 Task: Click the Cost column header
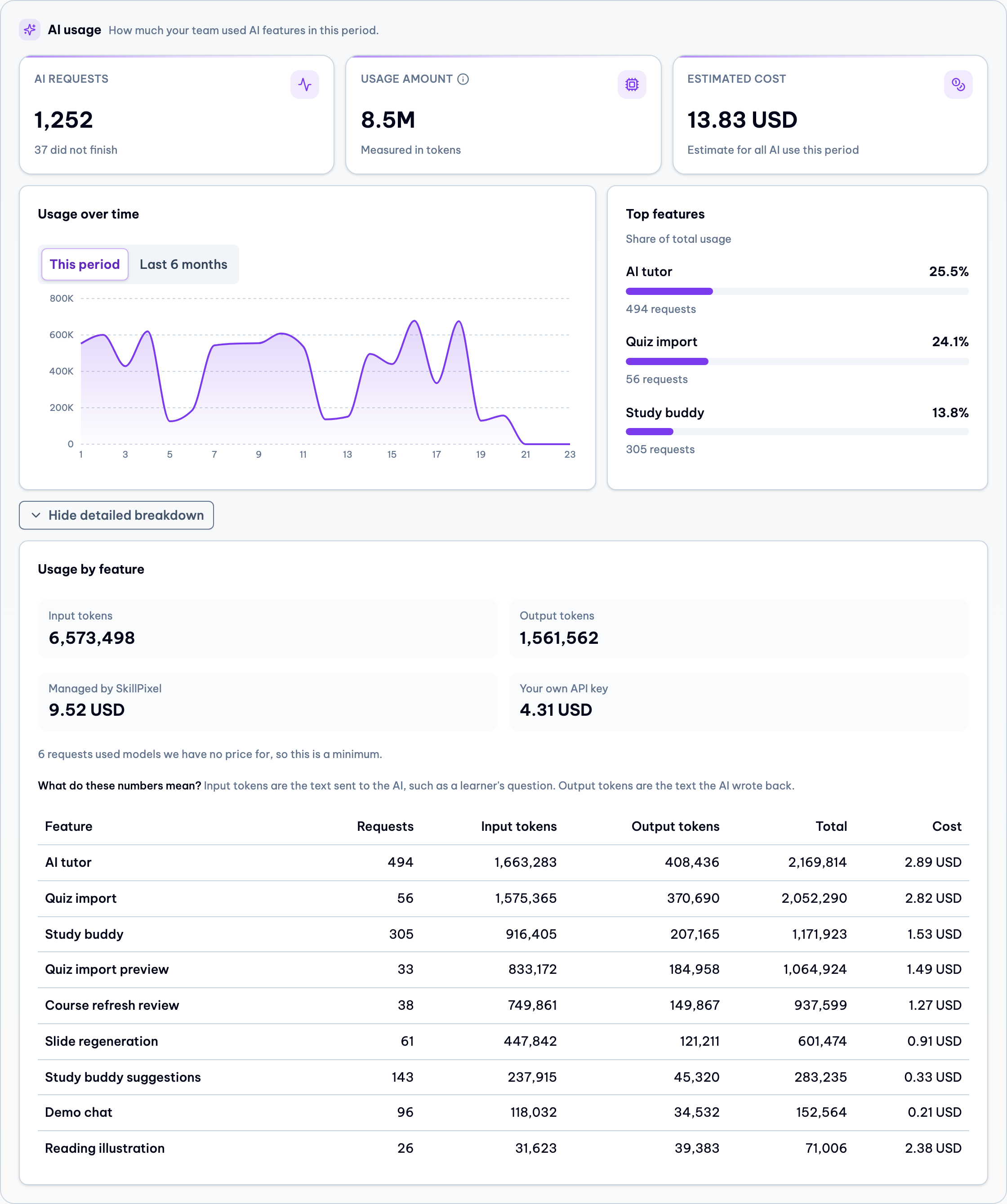click(x=947, y=826)
